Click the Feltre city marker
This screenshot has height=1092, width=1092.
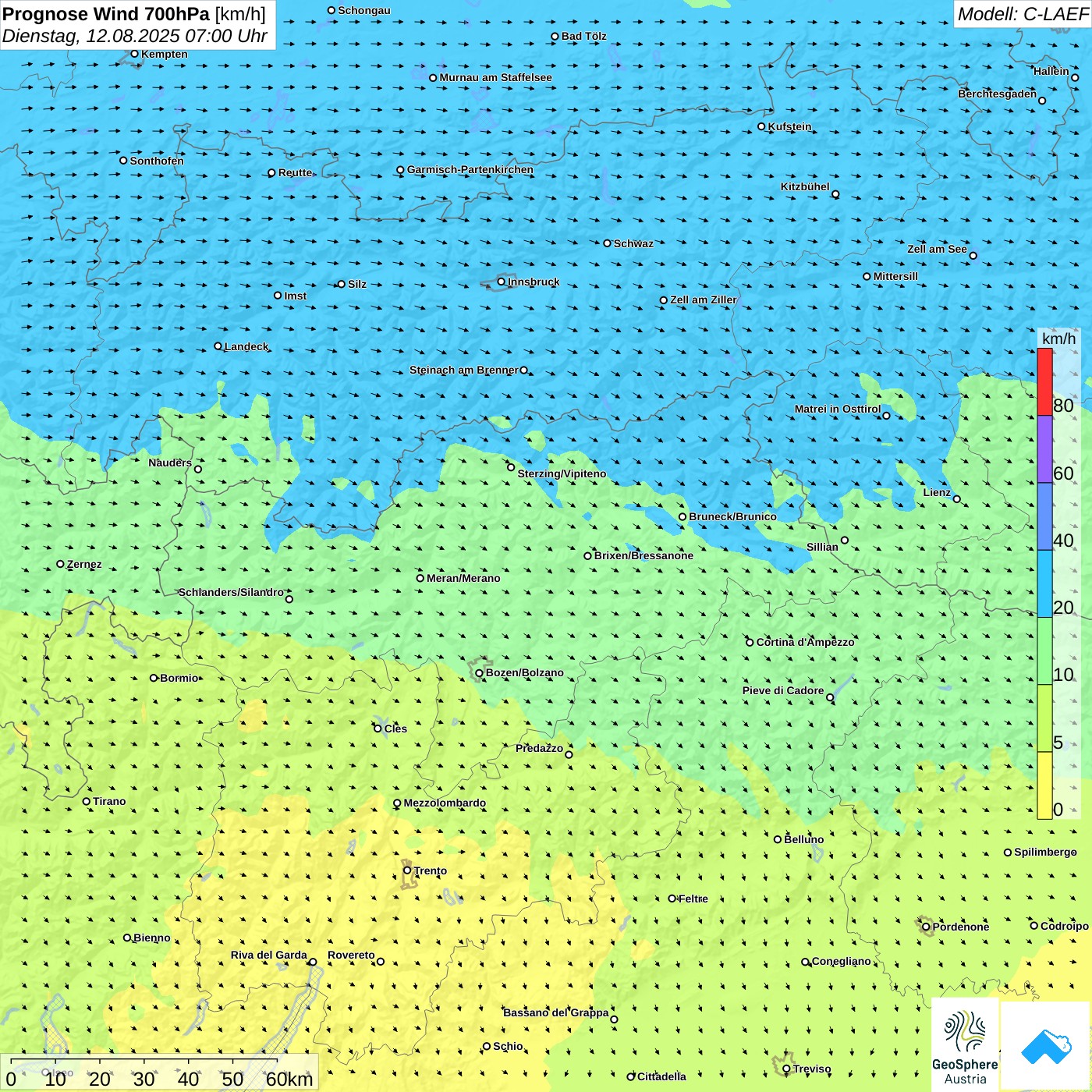click(x=672, y=899)
